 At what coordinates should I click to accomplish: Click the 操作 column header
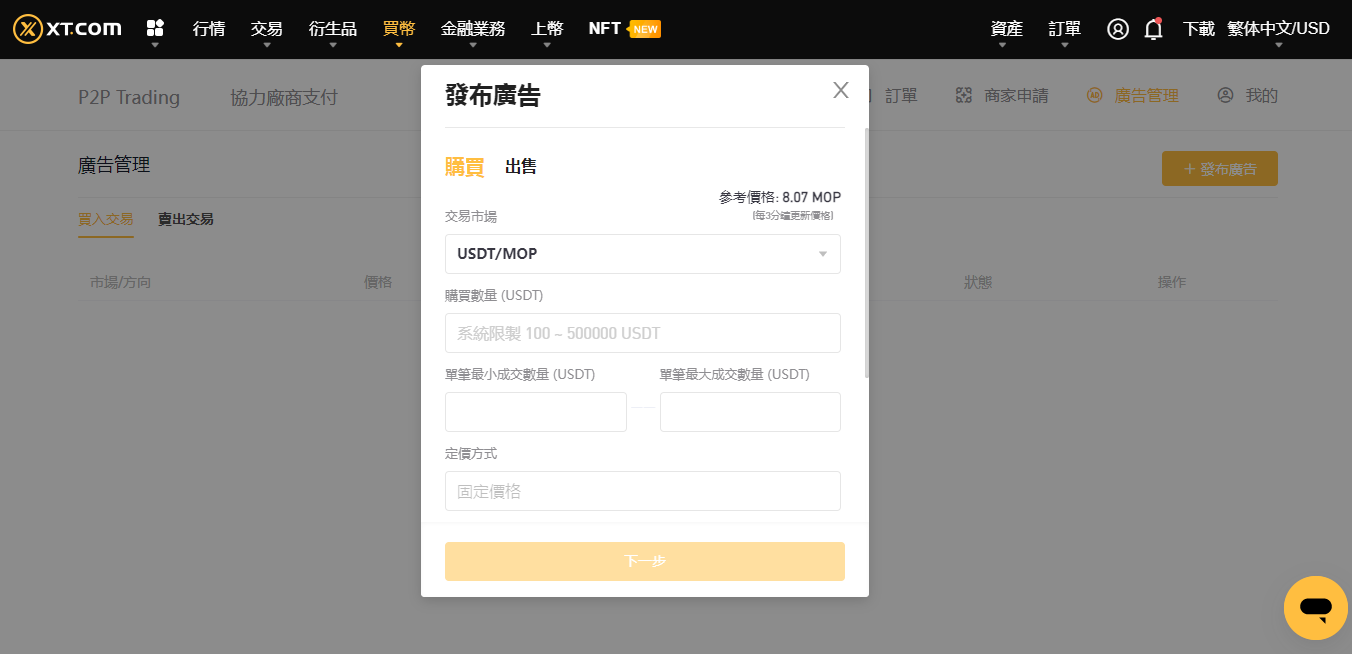1172,282
